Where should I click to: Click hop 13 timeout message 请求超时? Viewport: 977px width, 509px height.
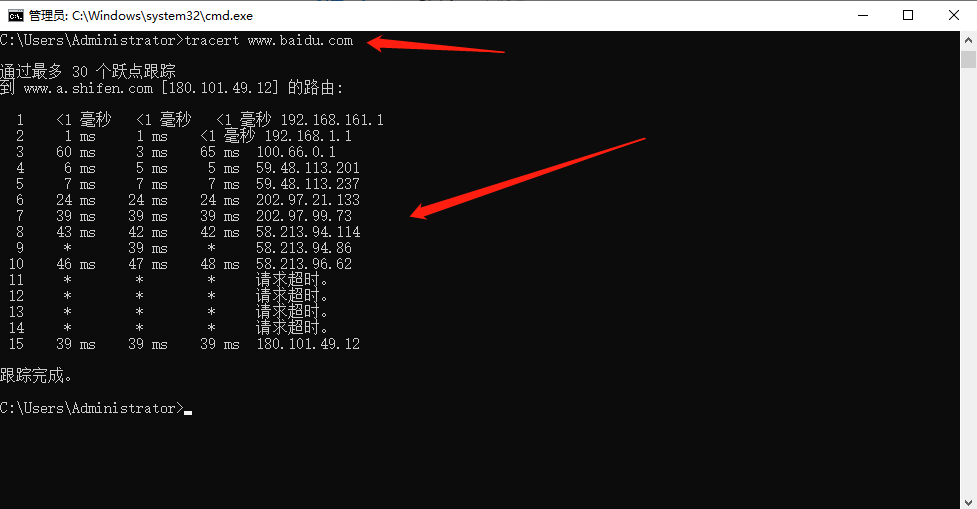point(292,312)
